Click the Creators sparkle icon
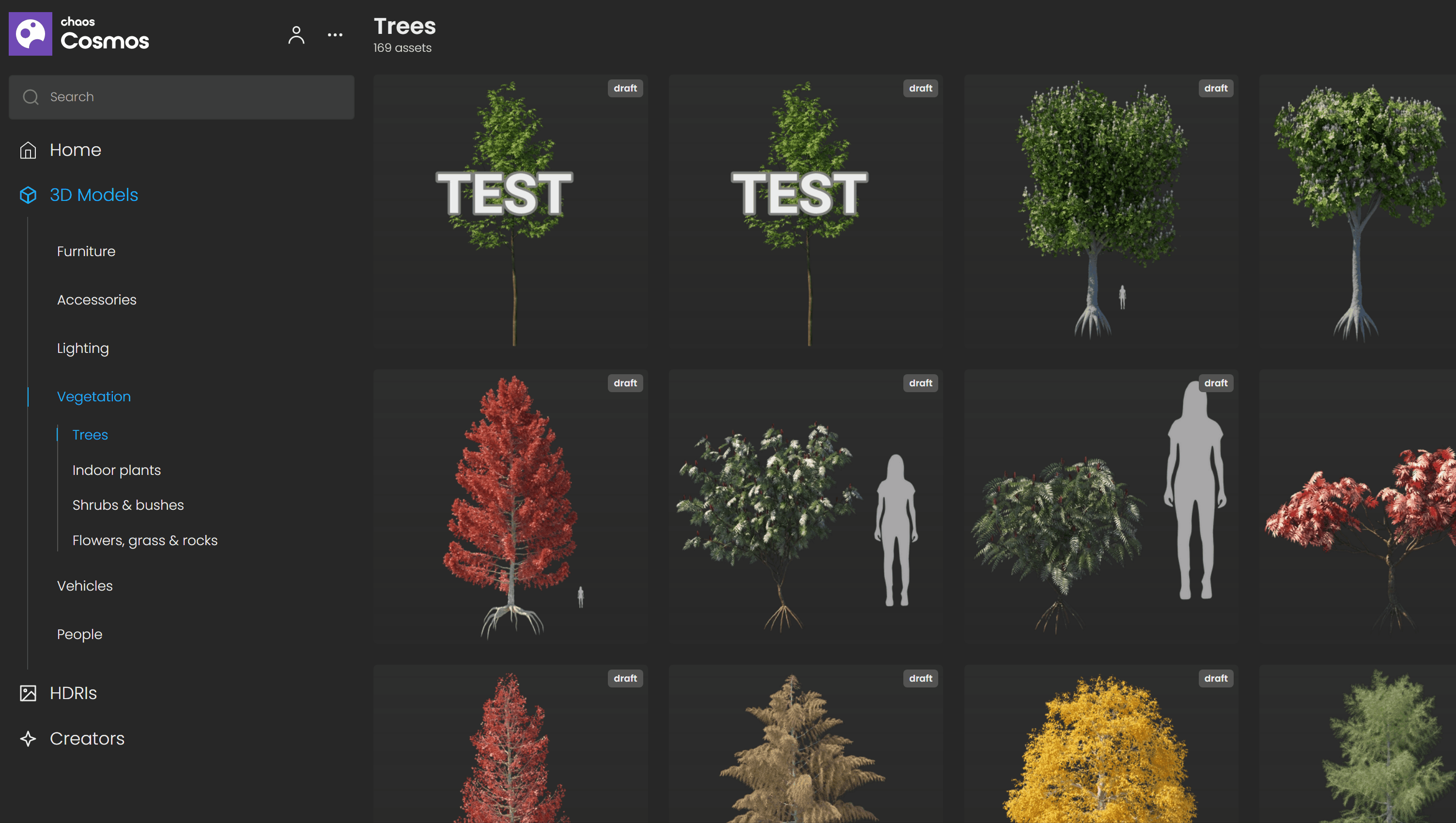This screenshot has height=823, width=1456. [28, 739]
